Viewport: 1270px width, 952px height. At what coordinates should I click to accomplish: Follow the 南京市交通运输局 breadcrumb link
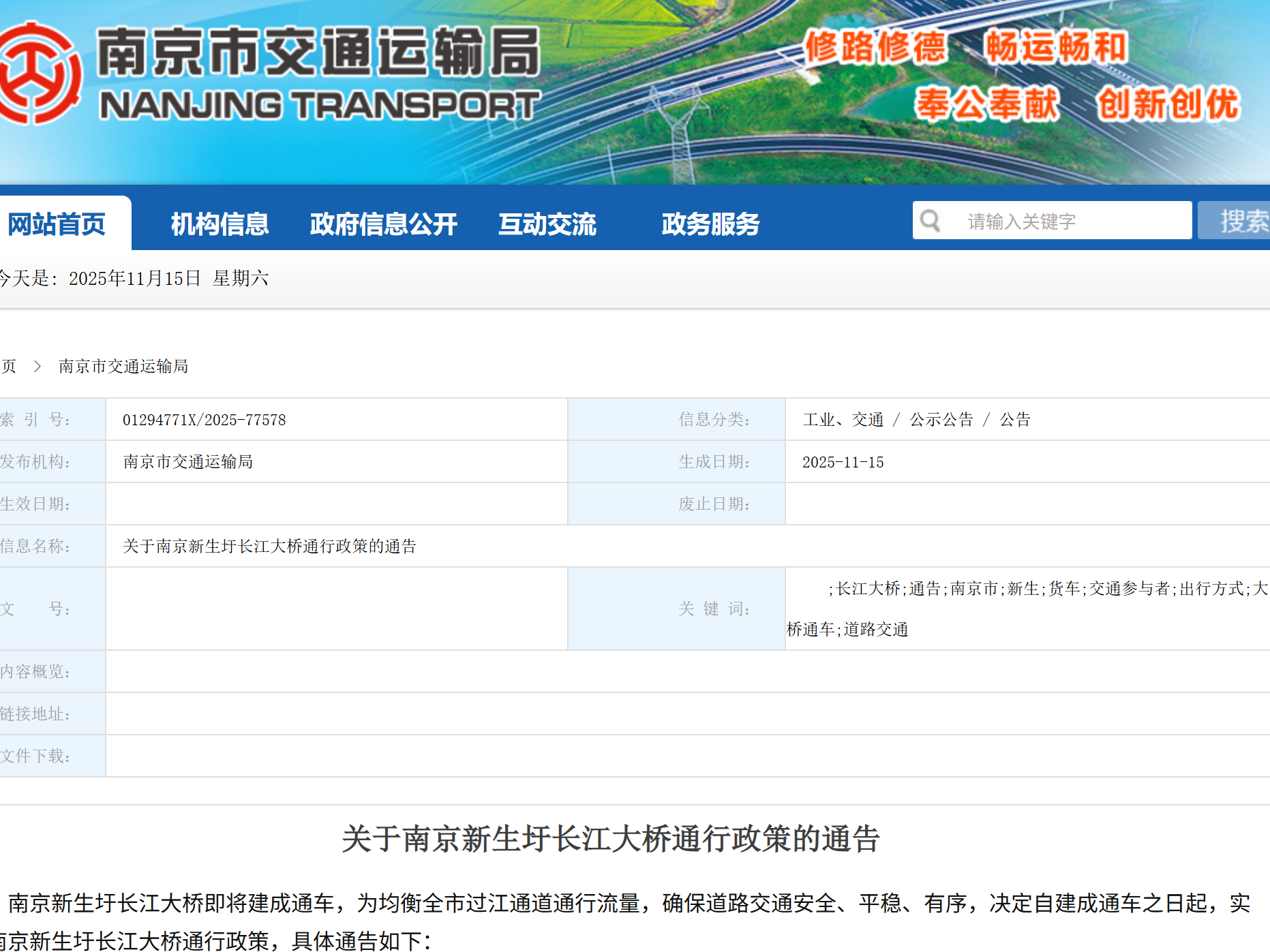point(123,367)
